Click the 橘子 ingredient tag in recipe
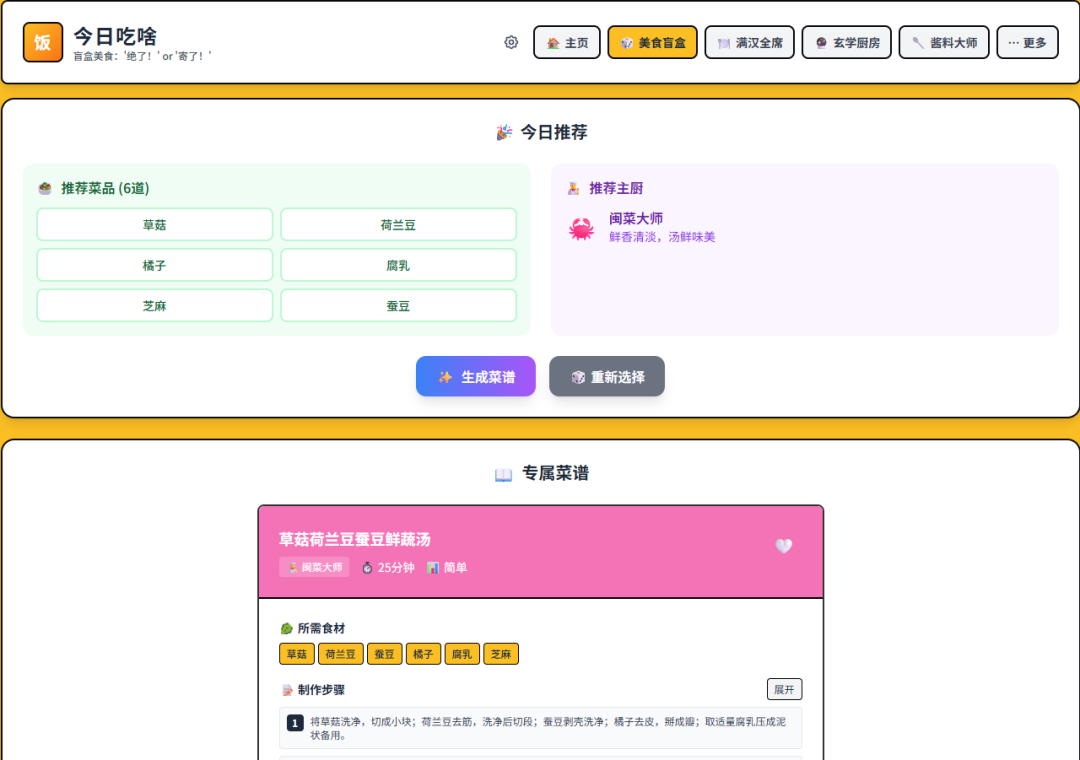 [x=423, y=654]
